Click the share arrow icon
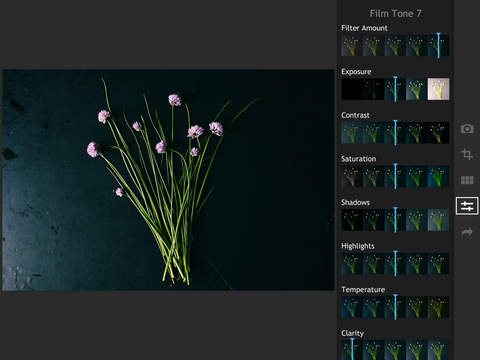Viewport: 480px width, 360px height. (467, 232)
